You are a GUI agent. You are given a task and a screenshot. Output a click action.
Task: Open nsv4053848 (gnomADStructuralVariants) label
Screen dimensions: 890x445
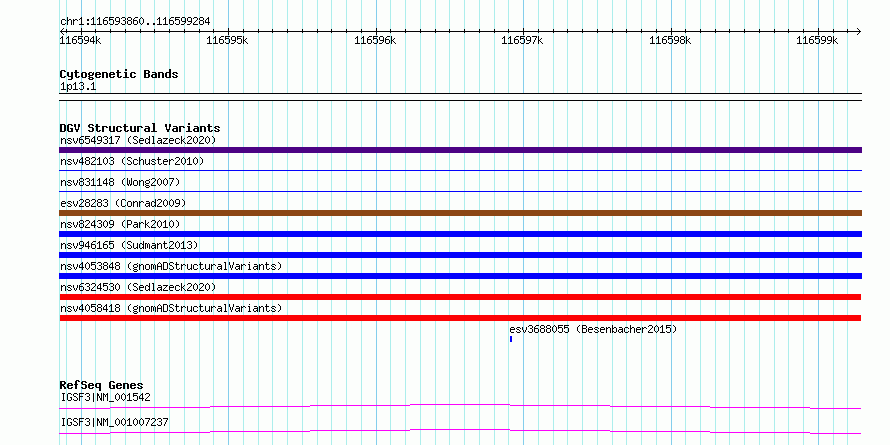click(171, 266)
